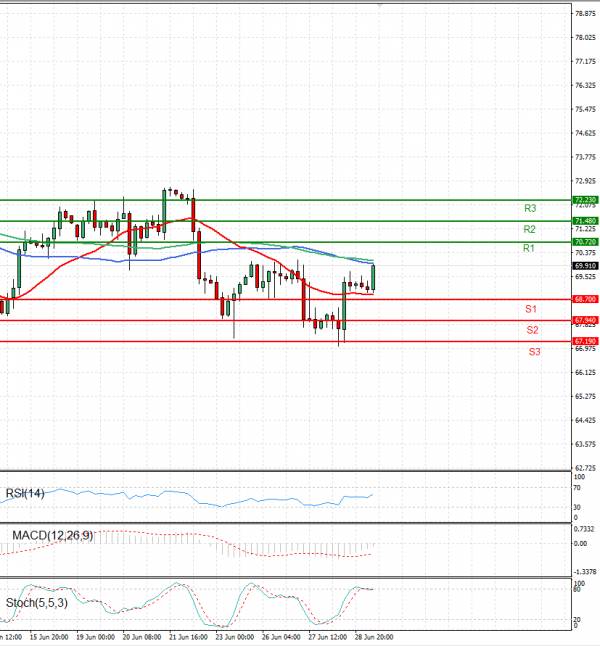Image resolution: width=600 pixels, height=646 pixels.
Task: Click the 65.275 price axis value
Action: (x=585, y=396)
